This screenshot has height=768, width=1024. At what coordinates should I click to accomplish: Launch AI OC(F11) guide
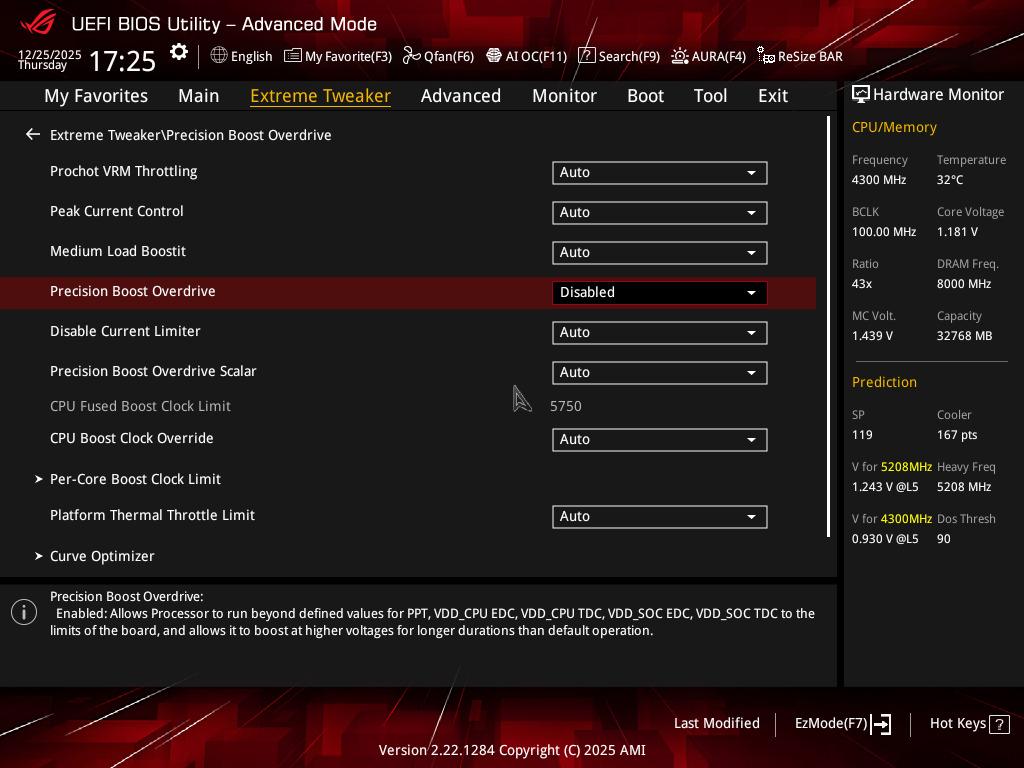coord(494,56)
